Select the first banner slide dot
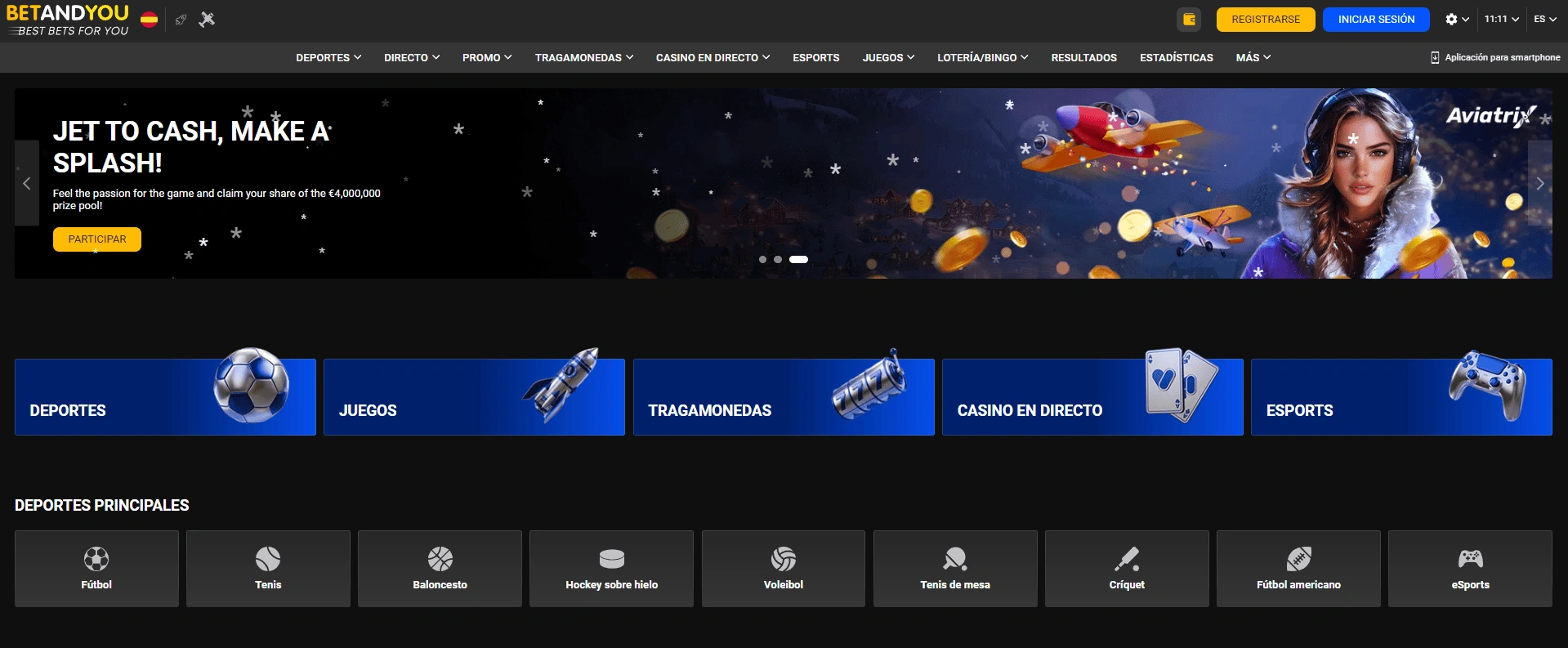 tap(762, 259)
